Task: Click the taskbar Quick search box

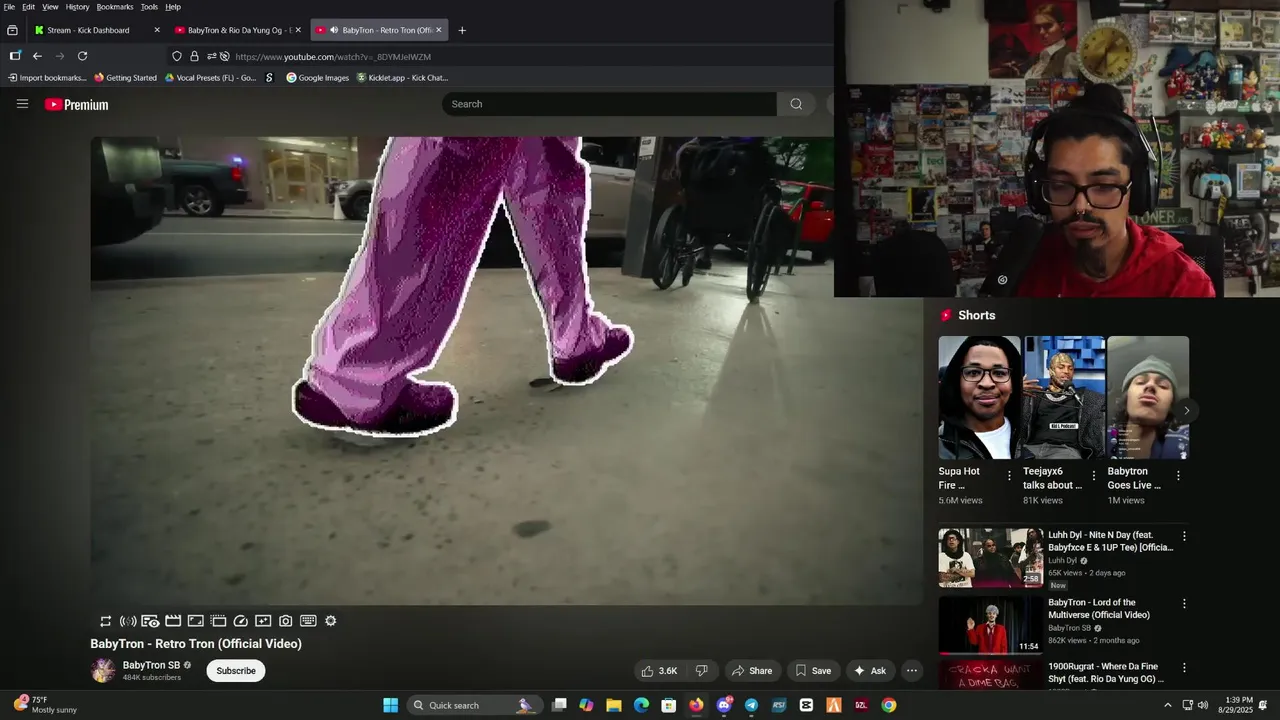Action: pyautogui.click(x=473, y=705)
